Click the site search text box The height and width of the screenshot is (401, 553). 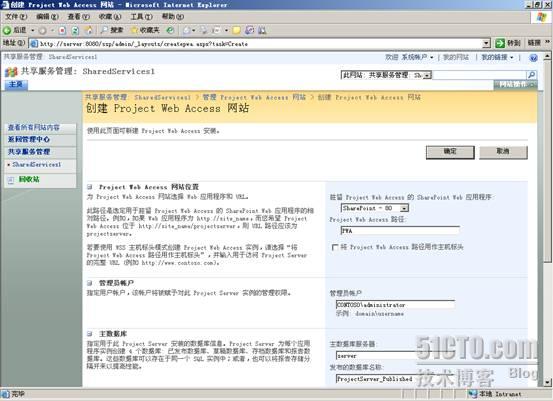[479, 75]
